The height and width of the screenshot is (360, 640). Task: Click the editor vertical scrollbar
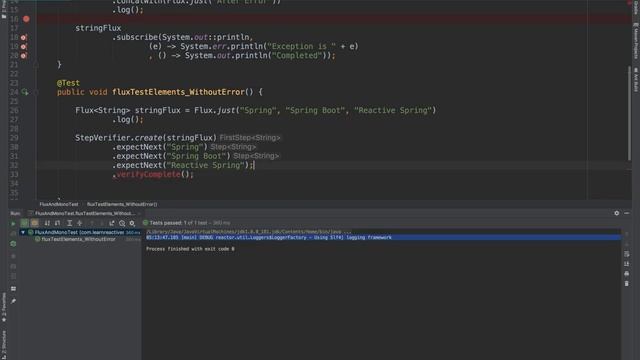tap(629, 113)
